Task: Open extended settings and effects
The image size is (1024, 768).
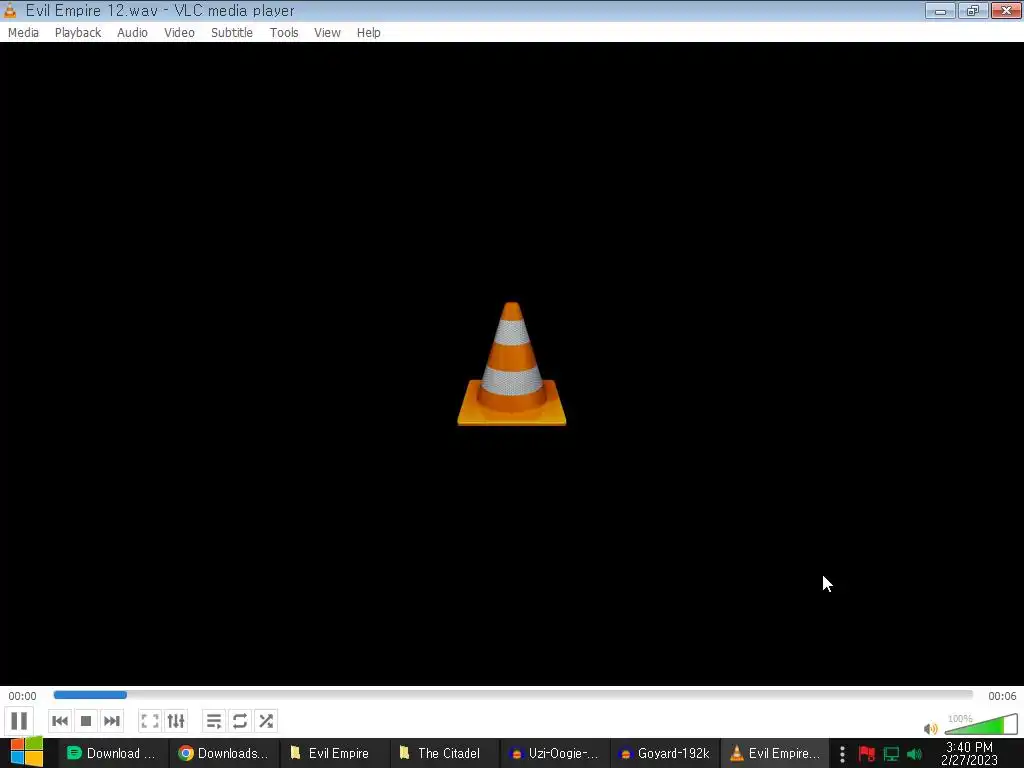Action: [x=176, y=721]
